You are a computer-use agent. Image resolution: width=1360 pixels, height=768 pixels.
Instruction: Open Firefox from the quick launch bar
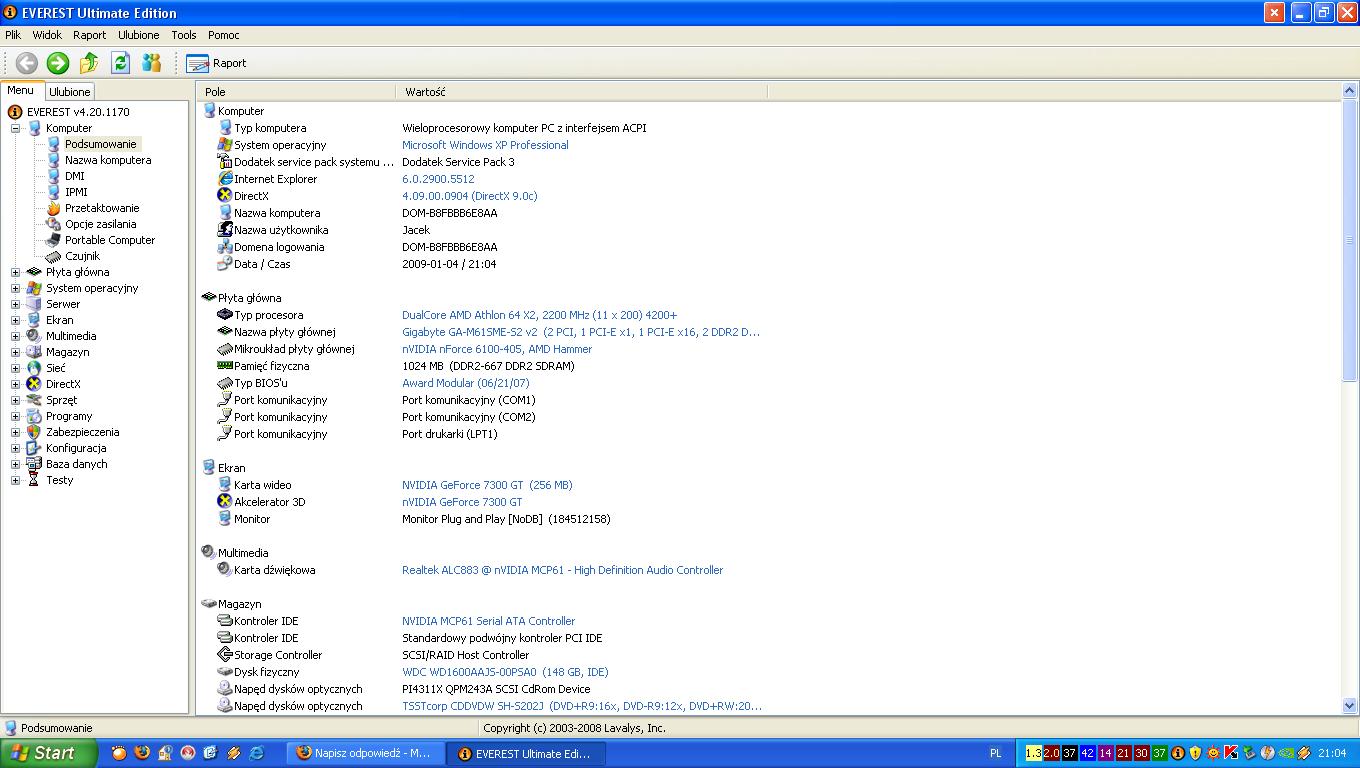tap(142, 753)
